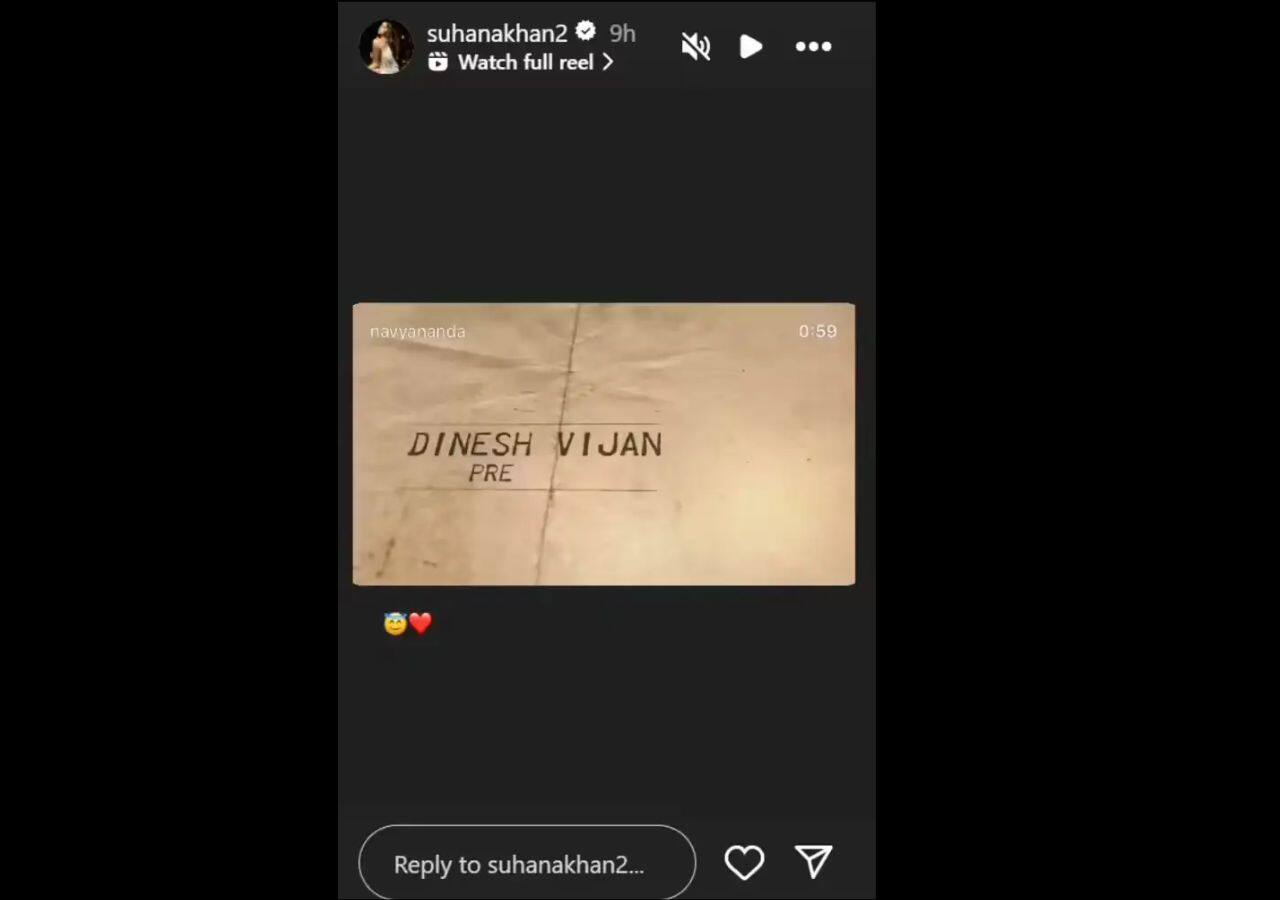The width and height of the screenshot is (1280, 900).
Task: Focus the Reply to suhanakhan2 input field
Action: [527, 863]
